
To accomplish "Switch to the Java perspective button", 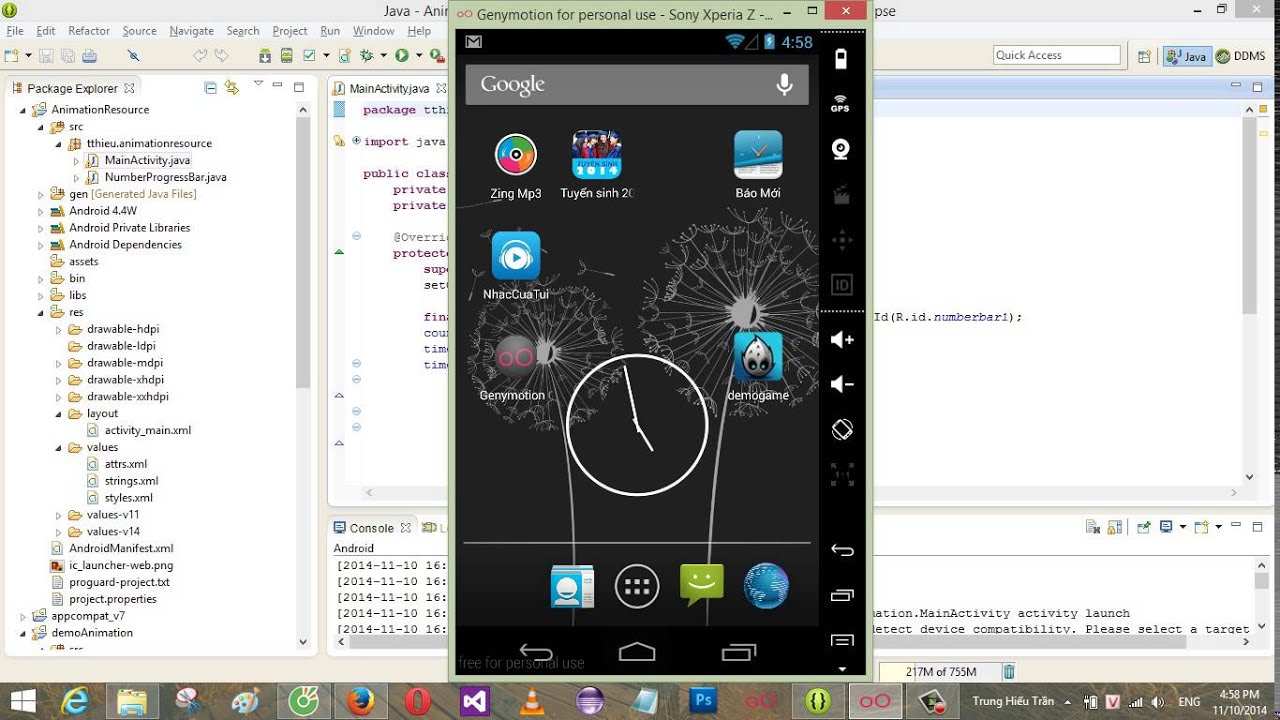I will coord(1187,57).
